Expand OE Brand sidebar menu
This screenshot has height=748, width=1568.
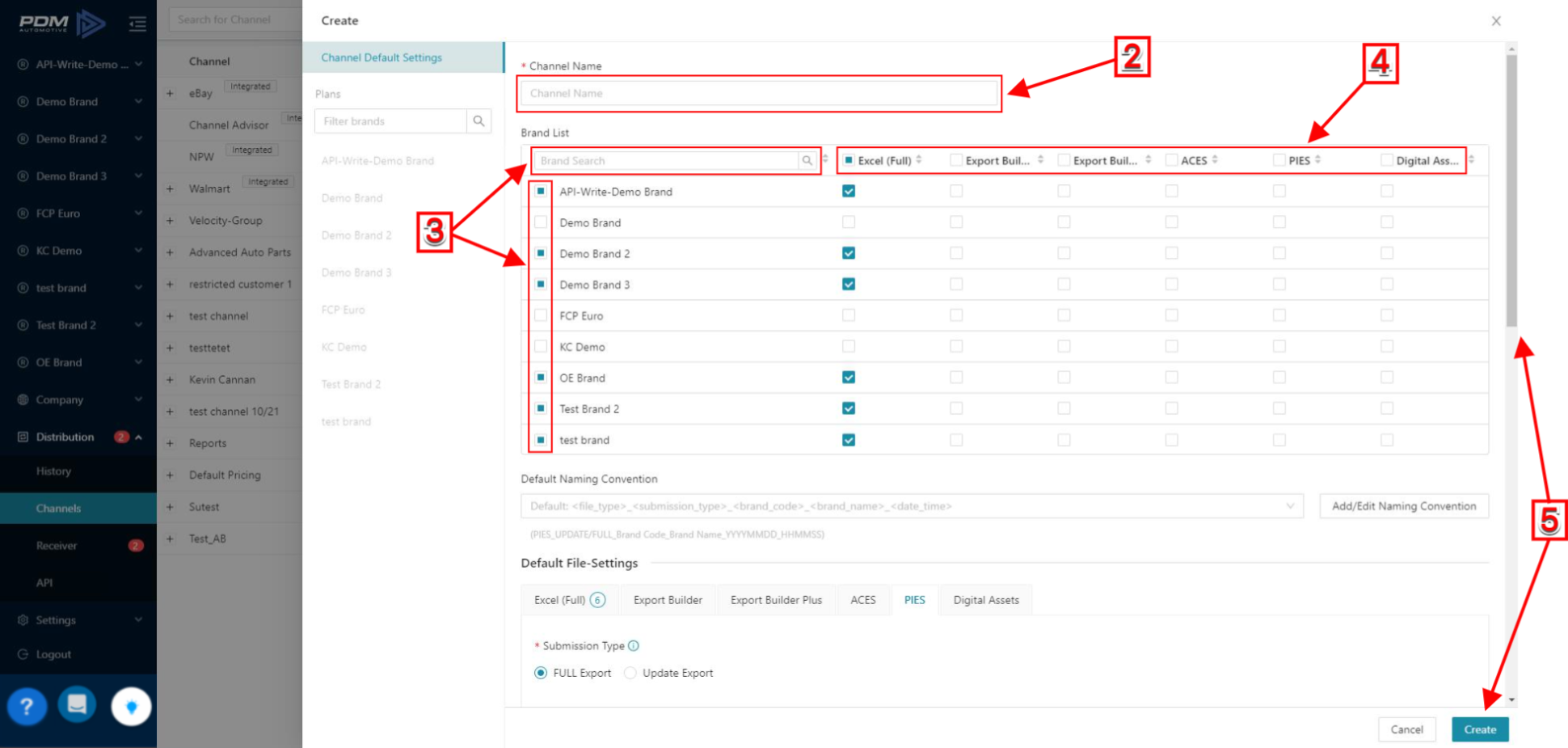click(138, 362)
